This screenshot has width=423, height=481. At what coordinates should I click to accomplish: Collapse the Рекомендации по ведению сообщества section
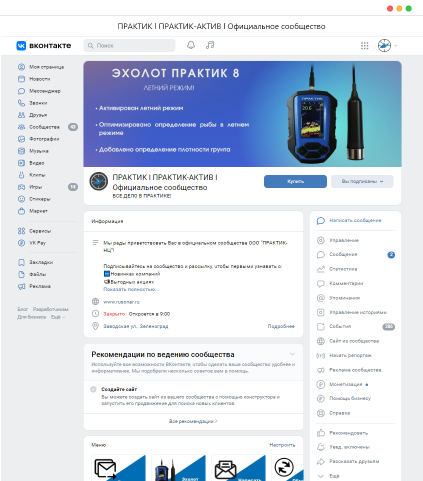pos(292,354)
